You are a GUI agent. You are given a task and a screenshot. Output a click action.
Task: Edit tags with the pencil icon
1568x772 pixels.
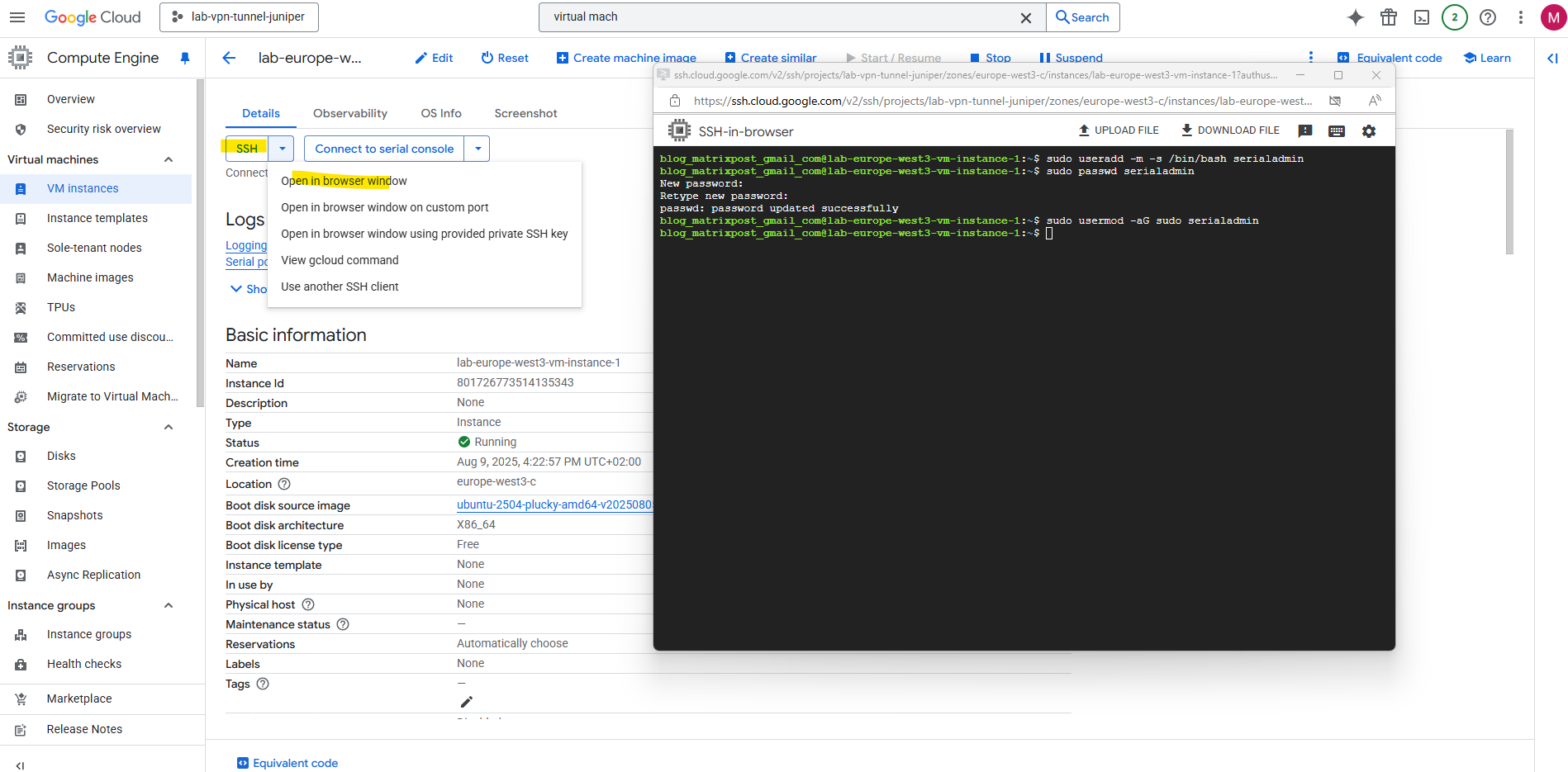pos(467,702)
